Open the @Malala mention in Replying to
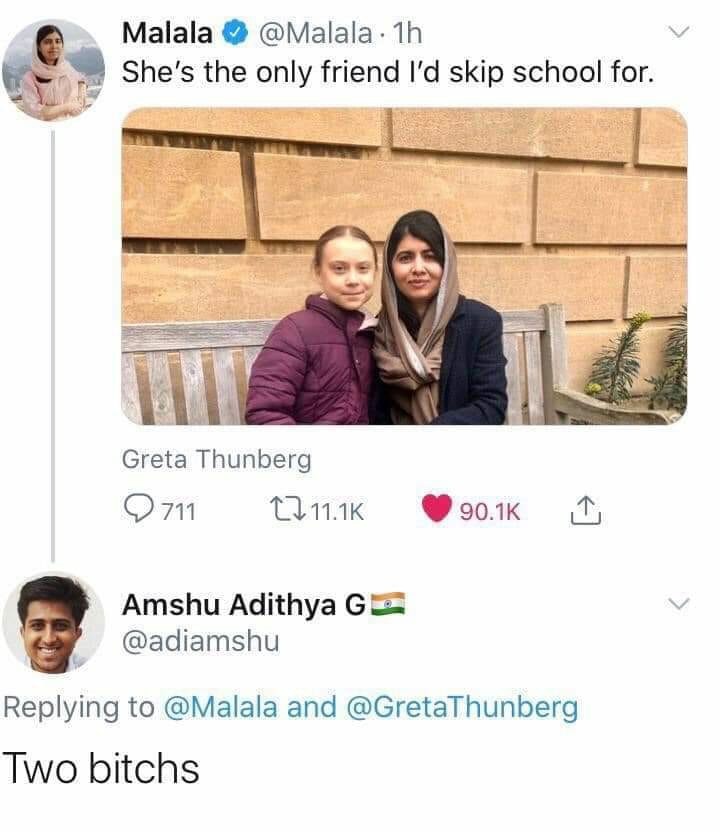 tap(220, 708)
